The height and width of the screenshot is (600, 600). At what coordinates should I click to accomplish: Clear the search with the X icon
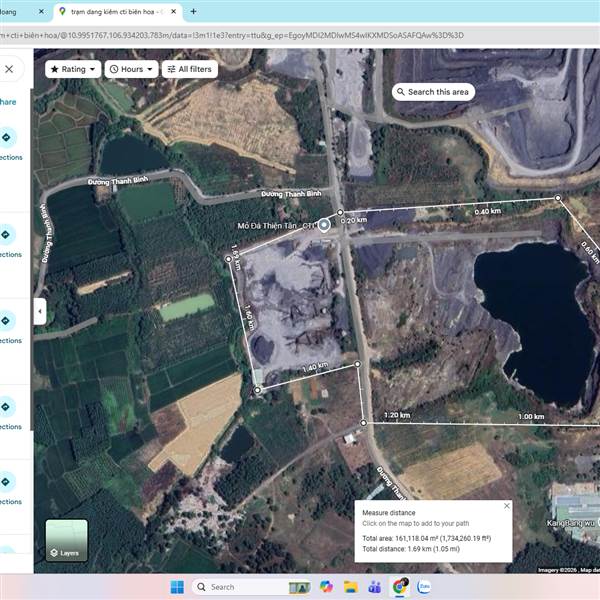(x=9, y=69)
